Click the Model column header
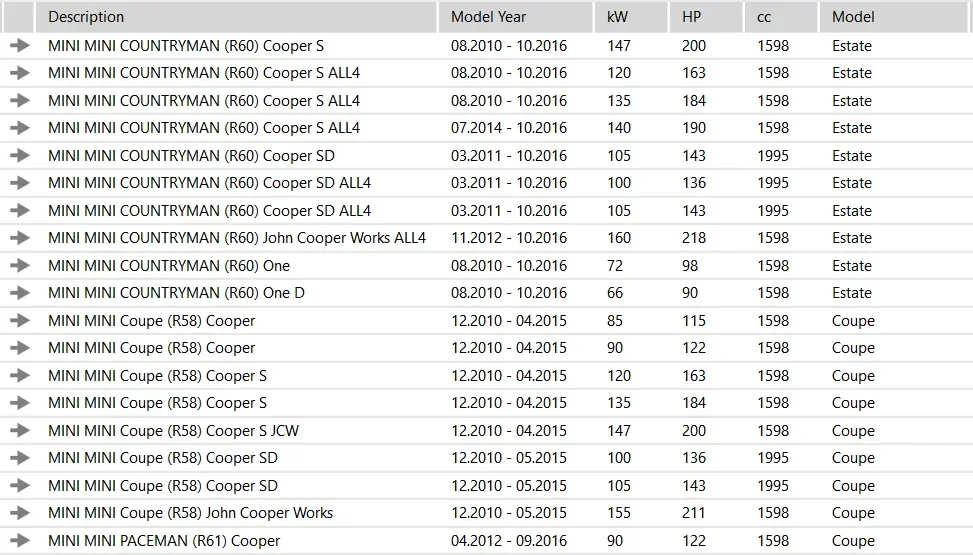This screenshot has width=973, height=555. tap(895, 17)
